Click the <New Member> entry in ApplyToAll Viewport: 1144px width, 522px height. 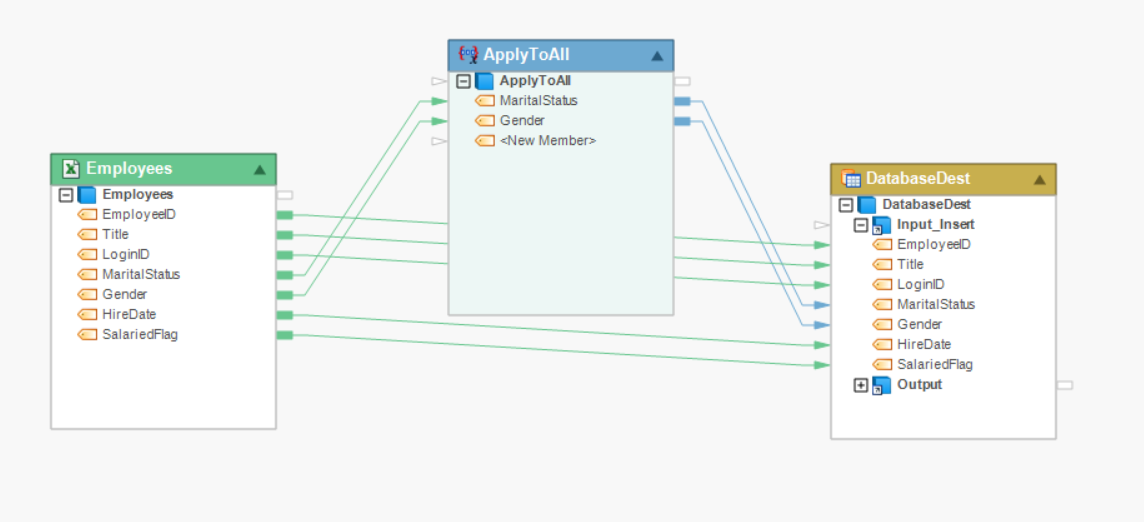tap(547, 141)
